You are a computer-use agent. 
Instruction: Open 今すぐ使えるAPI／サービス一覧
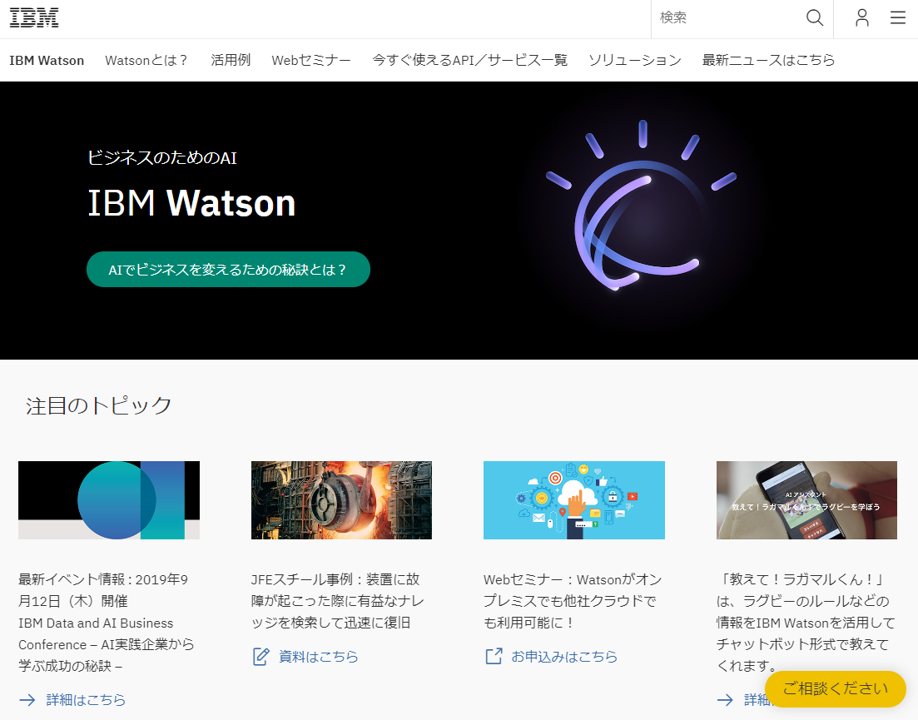click(470, 60)
